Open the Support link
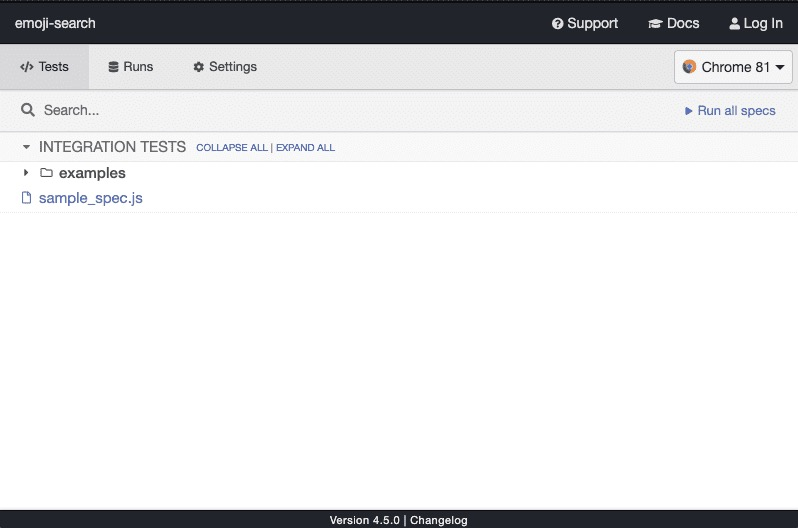The width and height of the screenshot is (798, 528). click(x=585, y=23)
